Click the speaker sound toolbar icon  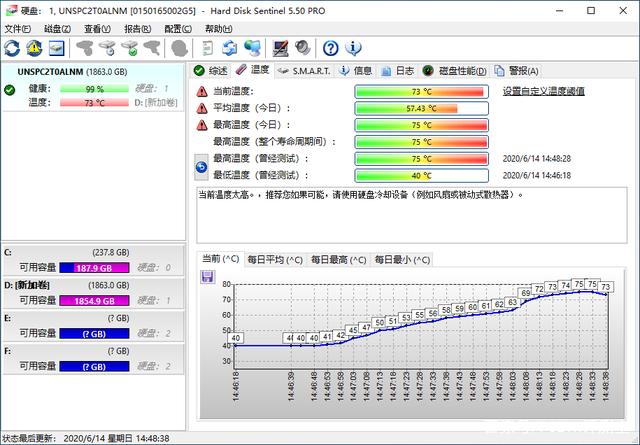pyautogui.click(x=302, y=48)
